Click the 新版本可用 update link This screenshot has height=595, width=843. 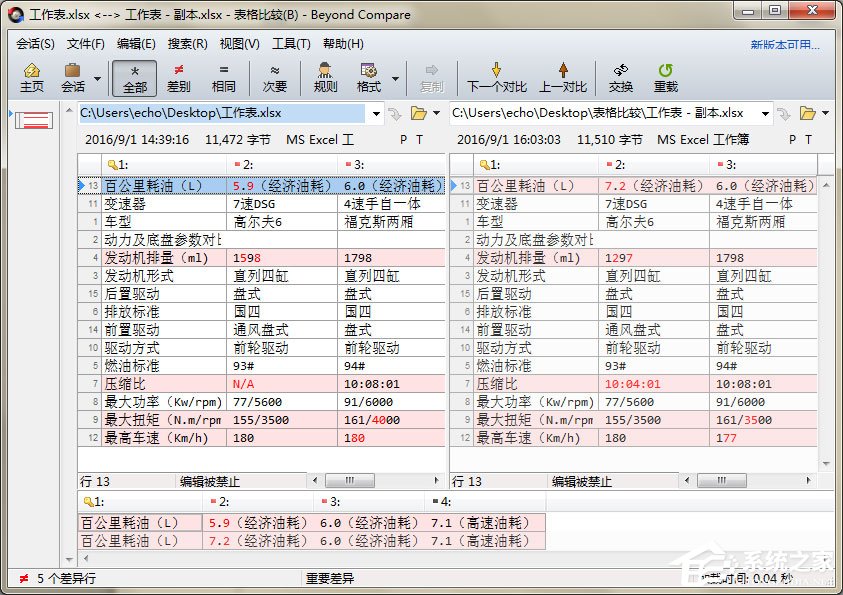[x=786, y=44]
